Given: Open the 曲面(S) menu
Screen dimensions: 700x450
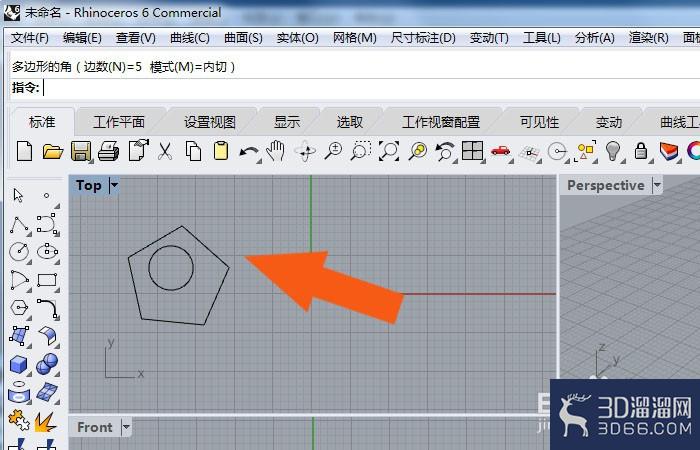Looking at the screenshot, I should click(243, 38).
